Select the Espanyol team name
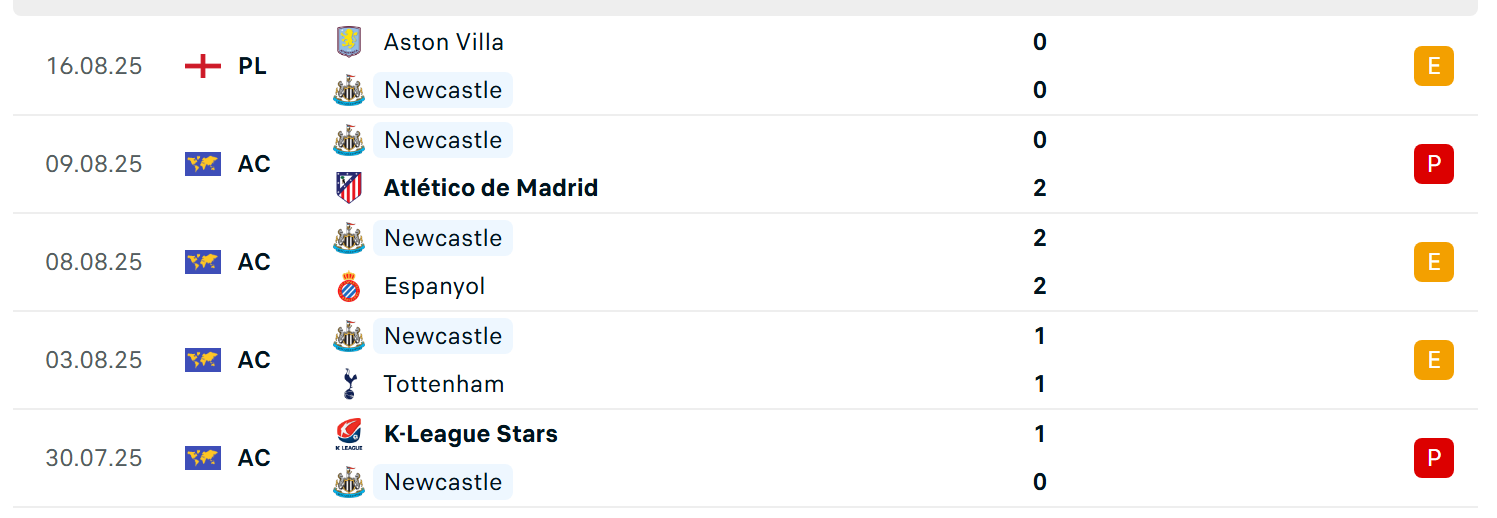 pyautogui.click(x=434, y=286)
